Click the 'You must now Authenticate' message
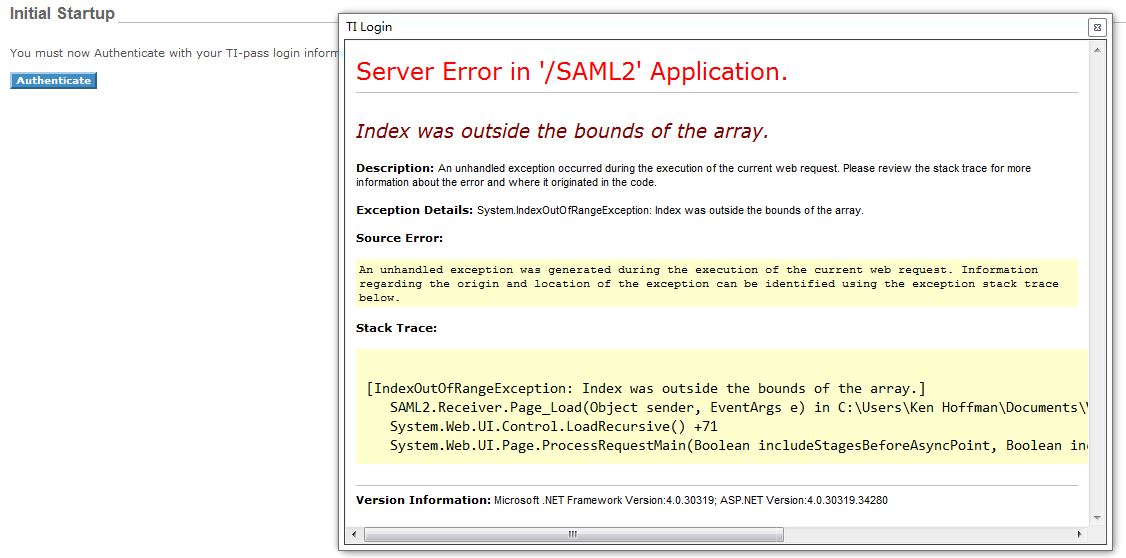 click(x=174, y=53)
